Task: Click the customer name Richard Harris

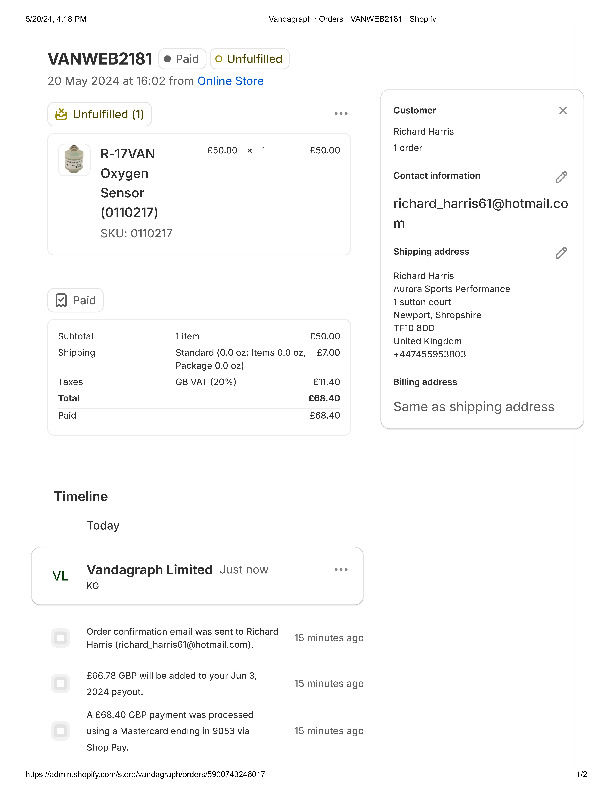Action: pyautogui.click(x=423, y=132)
